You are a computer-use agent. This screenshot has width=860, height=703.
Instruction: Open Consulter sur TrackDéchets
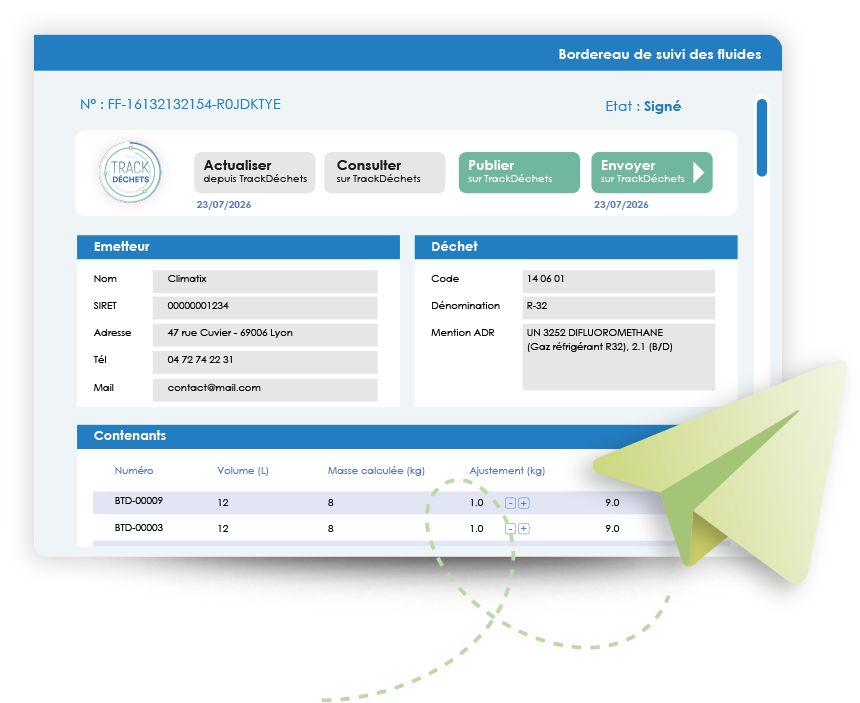tap(384, 172)
